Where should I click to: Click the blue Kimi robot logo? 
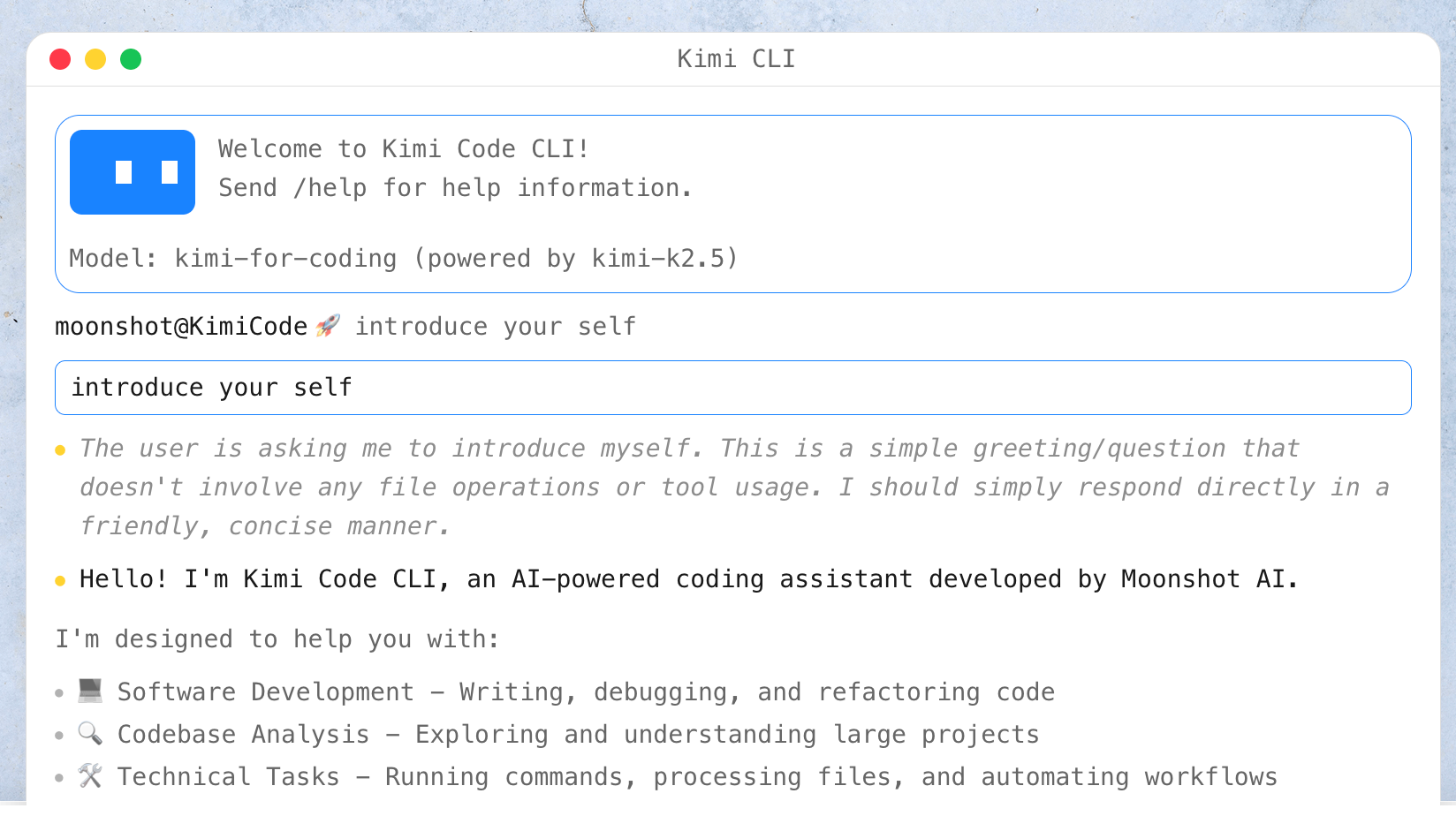pyautogui.click(x=133, y=172)
